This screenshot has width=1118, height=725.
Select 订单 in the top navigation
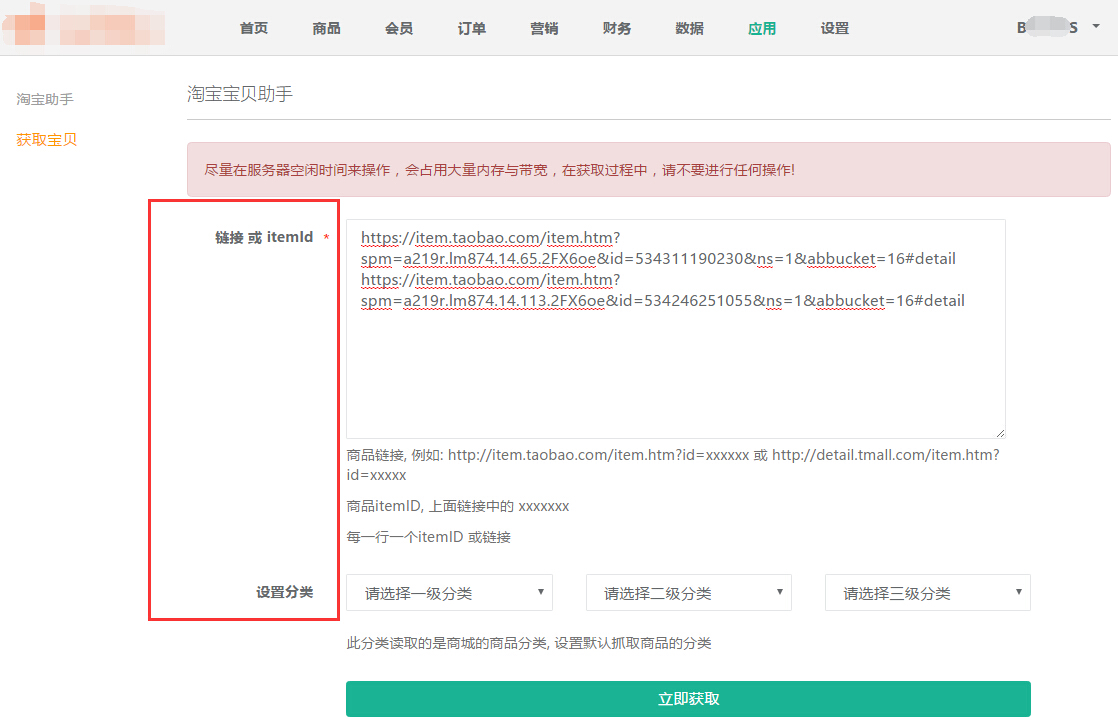[x=472, y=28]
